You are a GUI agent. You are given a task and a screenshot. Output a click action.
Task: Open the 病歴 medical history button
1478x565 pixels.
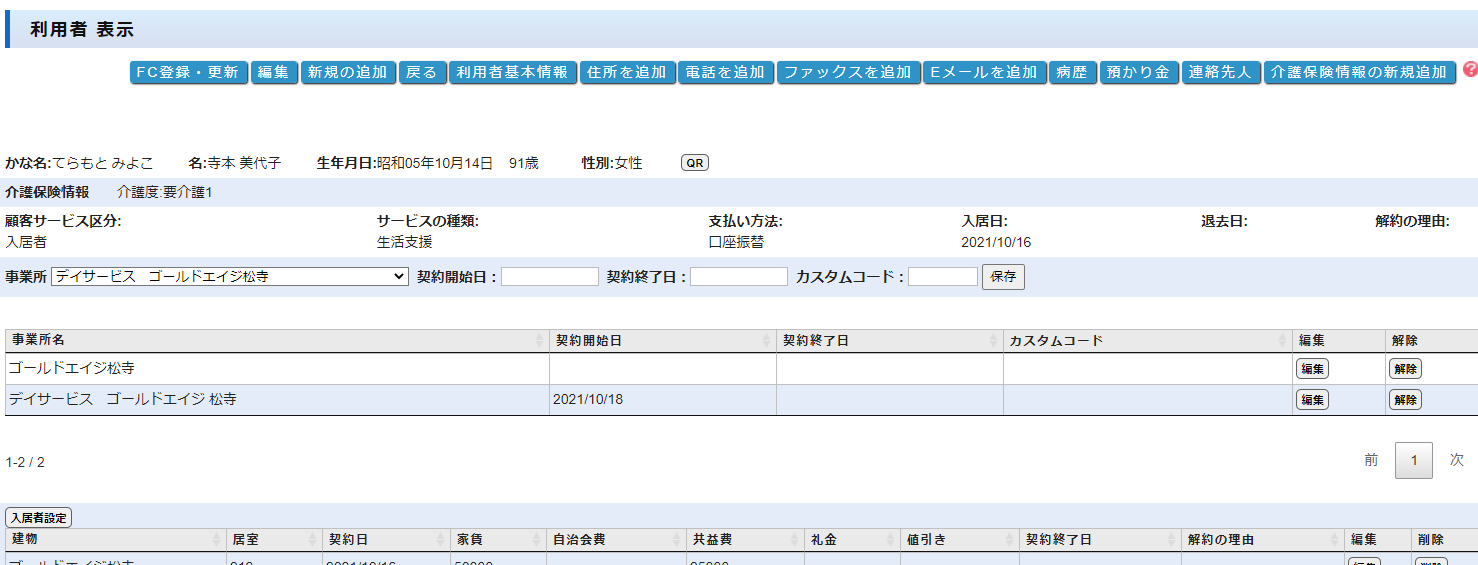(x=1072, y=72)
